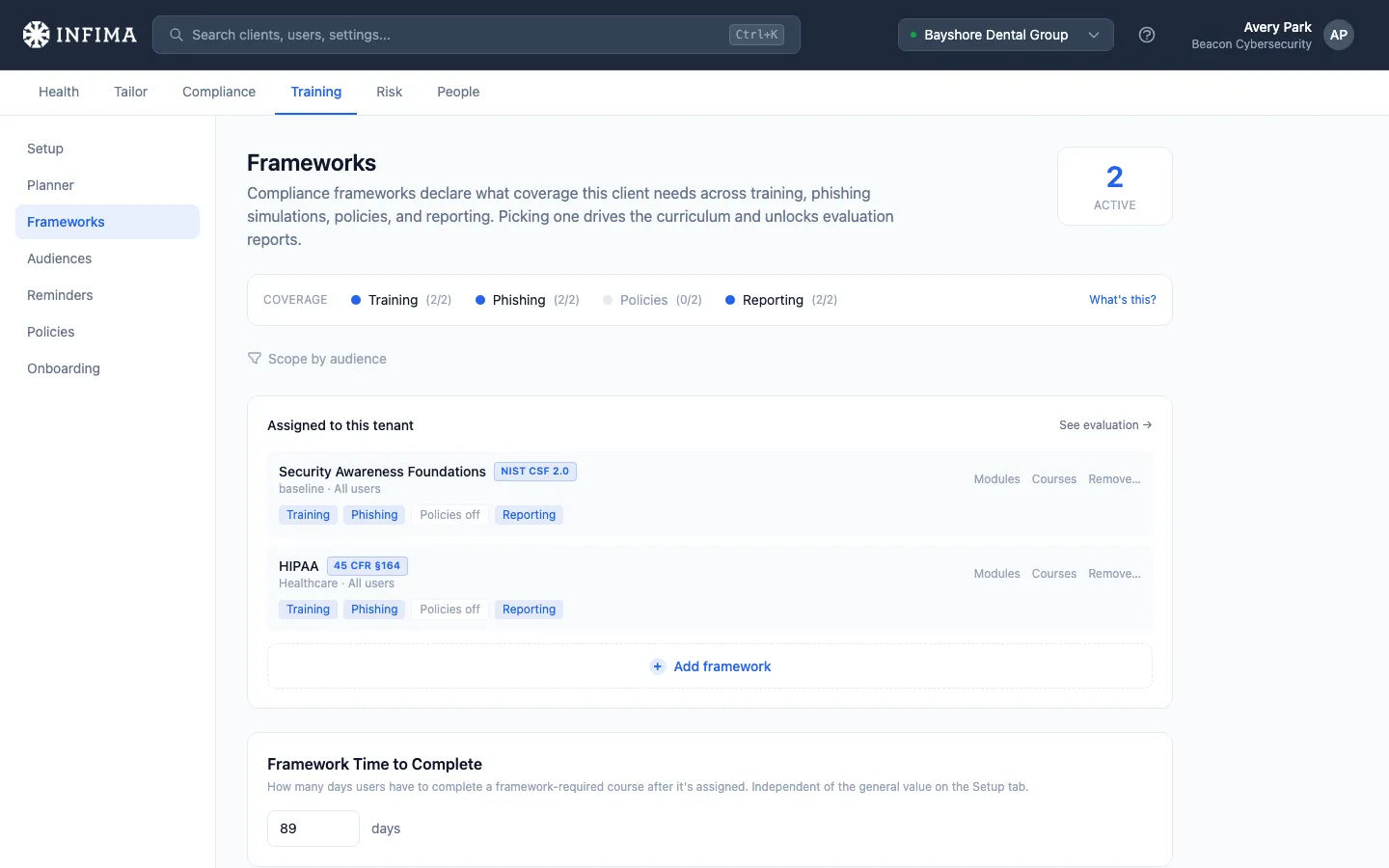Click the search magnifier icon
Viewport: 1389px width, 868px height.
(177, 35)
